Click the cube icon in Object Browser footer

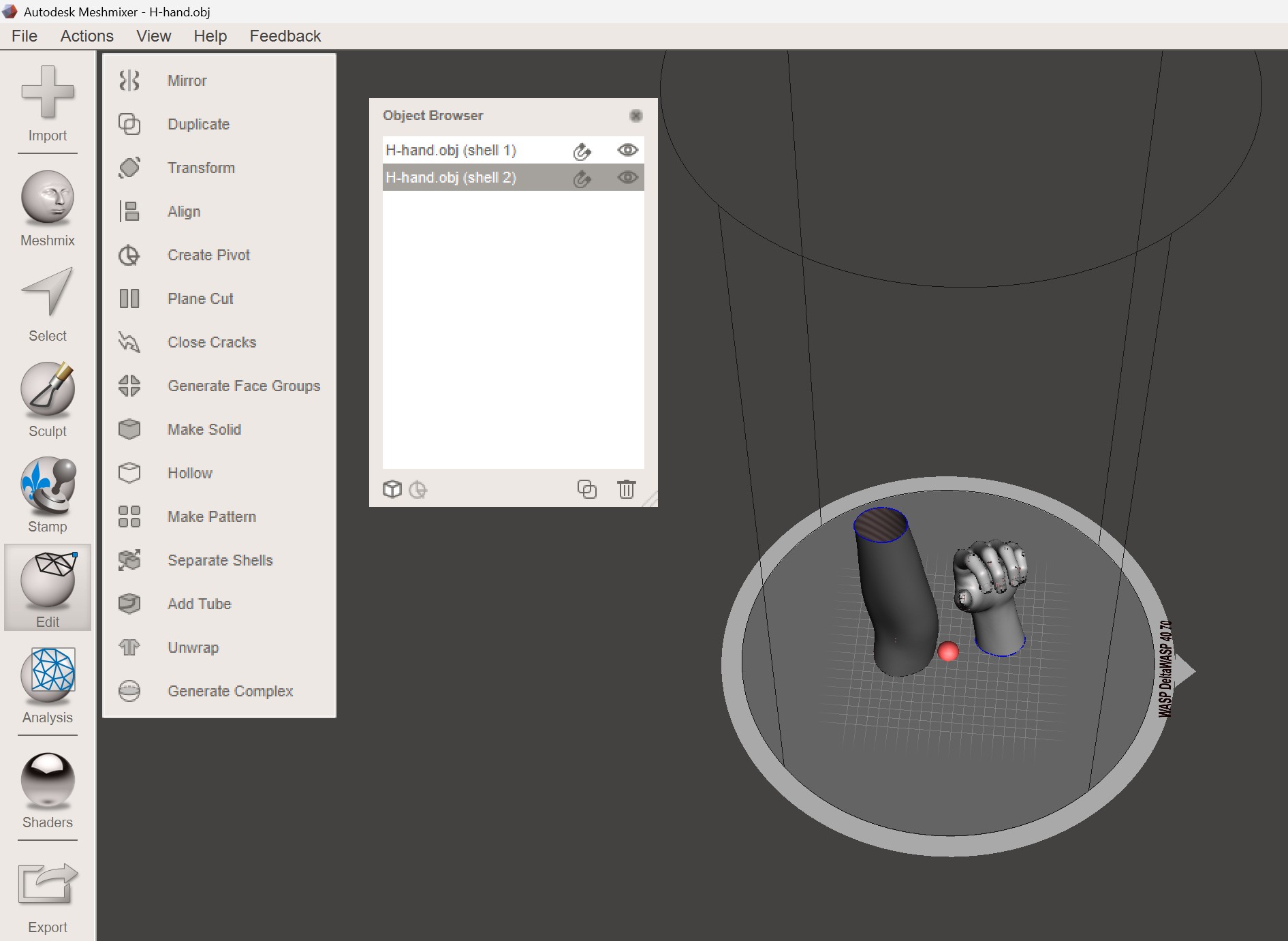click(x=392, y=489)
